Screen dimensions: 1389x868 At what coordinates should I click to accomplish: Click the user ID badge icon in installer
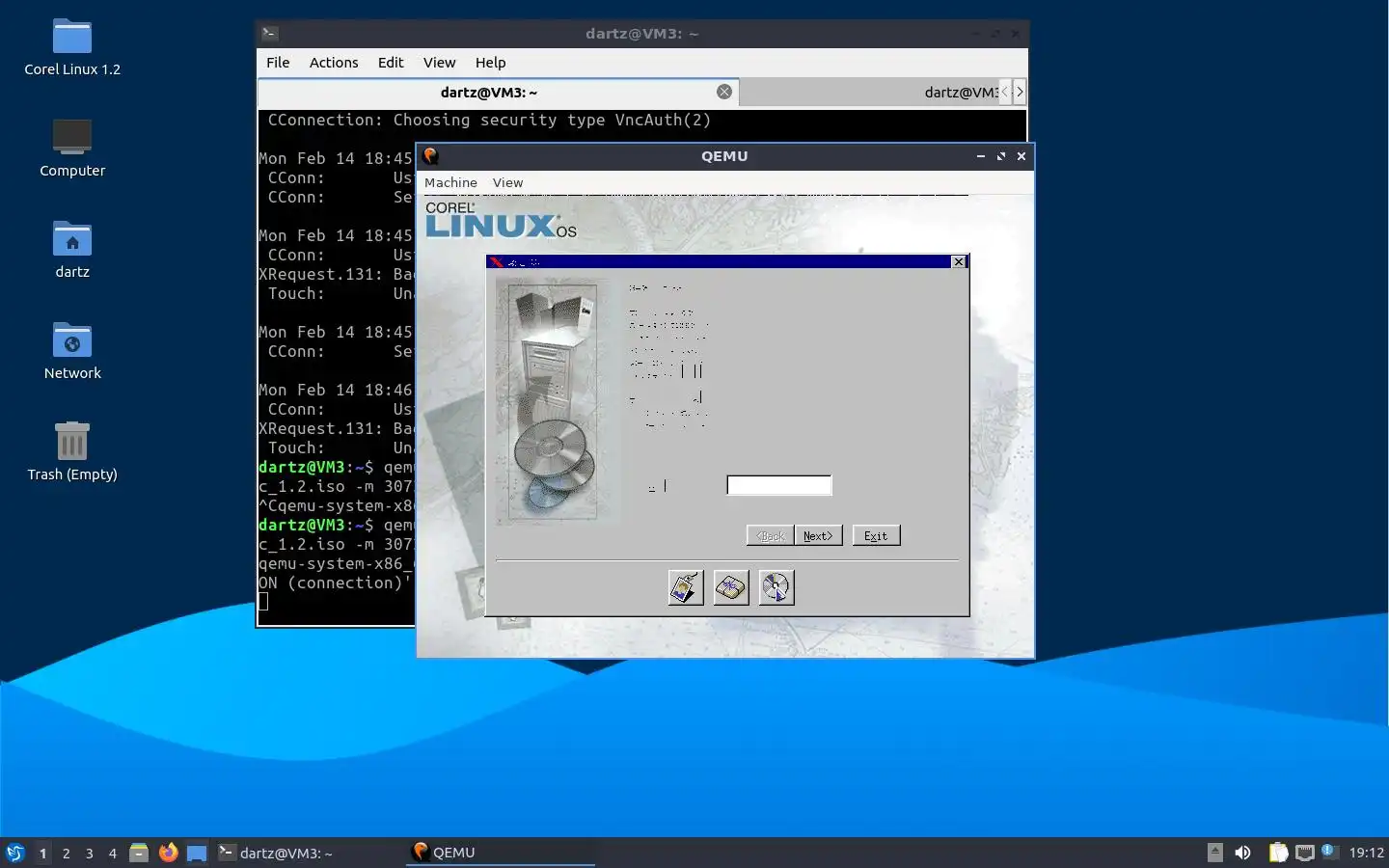[x=686, y=587]
